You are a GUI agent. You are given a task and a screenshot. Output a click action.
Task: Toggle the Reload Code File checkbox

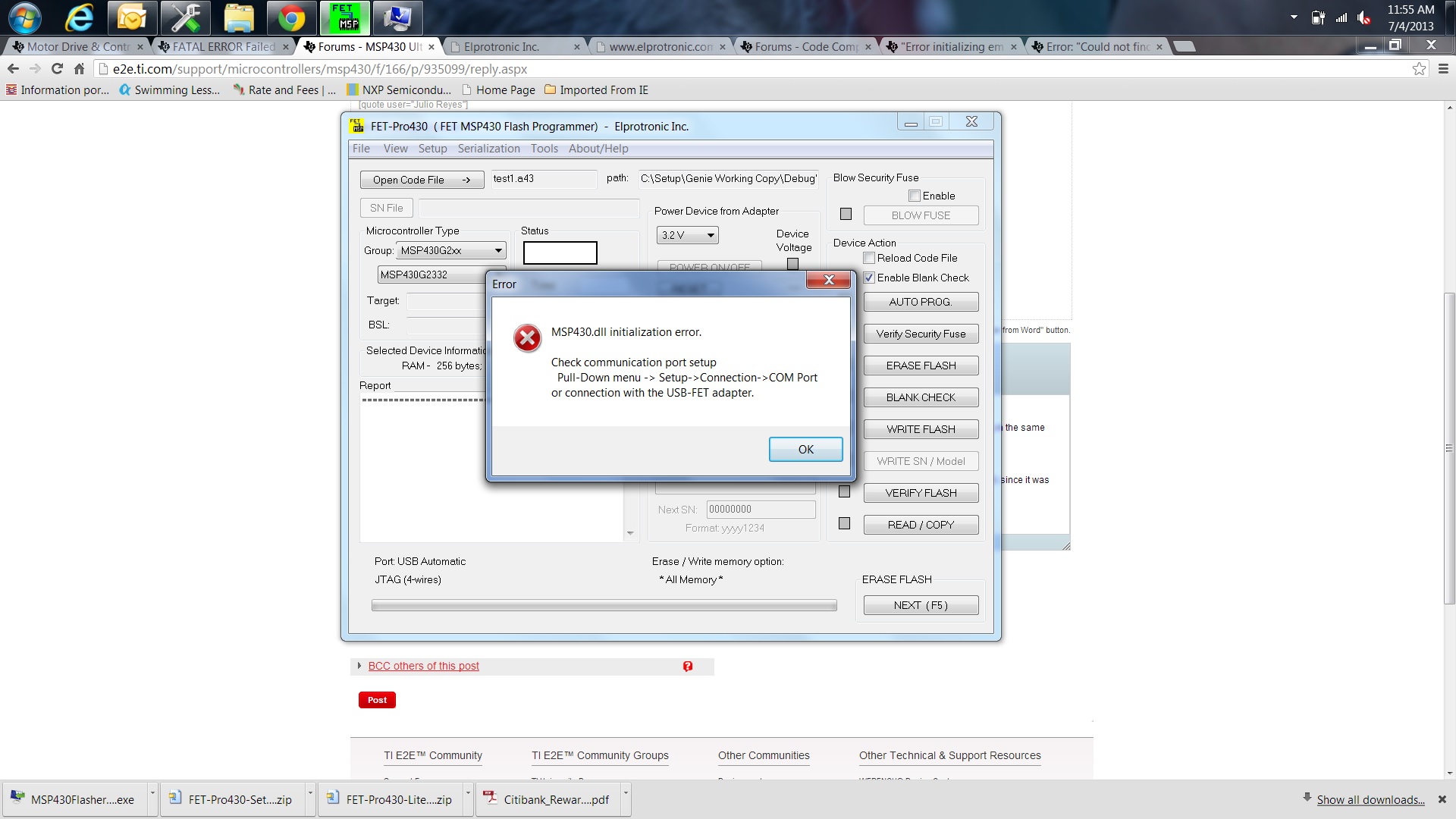pyautogui.click(x=869, y=258)
